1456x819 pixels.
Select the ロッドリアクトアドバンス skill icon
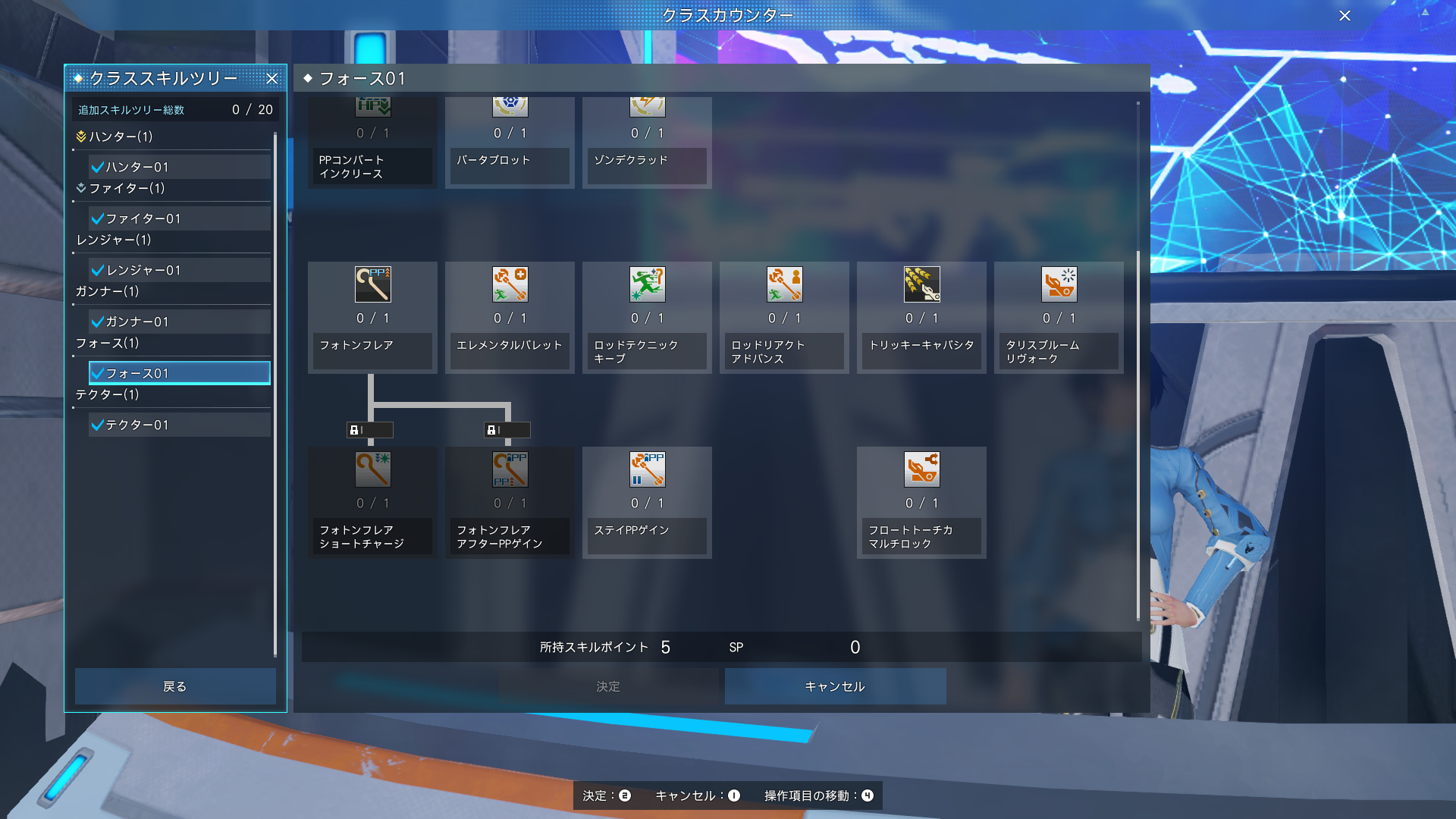point(784,284)
